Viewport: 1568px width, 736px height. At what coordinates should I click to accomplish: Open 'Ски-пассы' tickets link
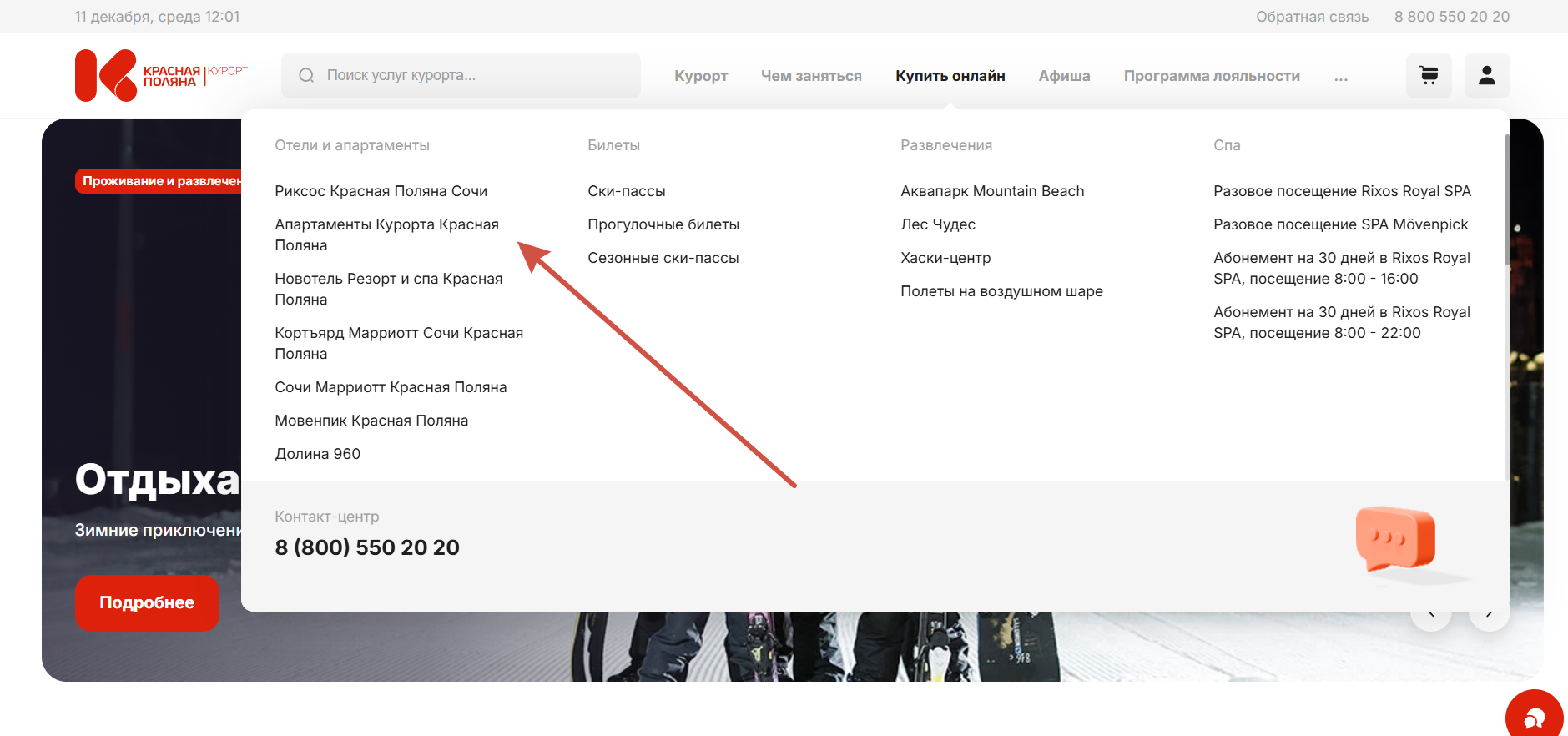coord(627,191)
